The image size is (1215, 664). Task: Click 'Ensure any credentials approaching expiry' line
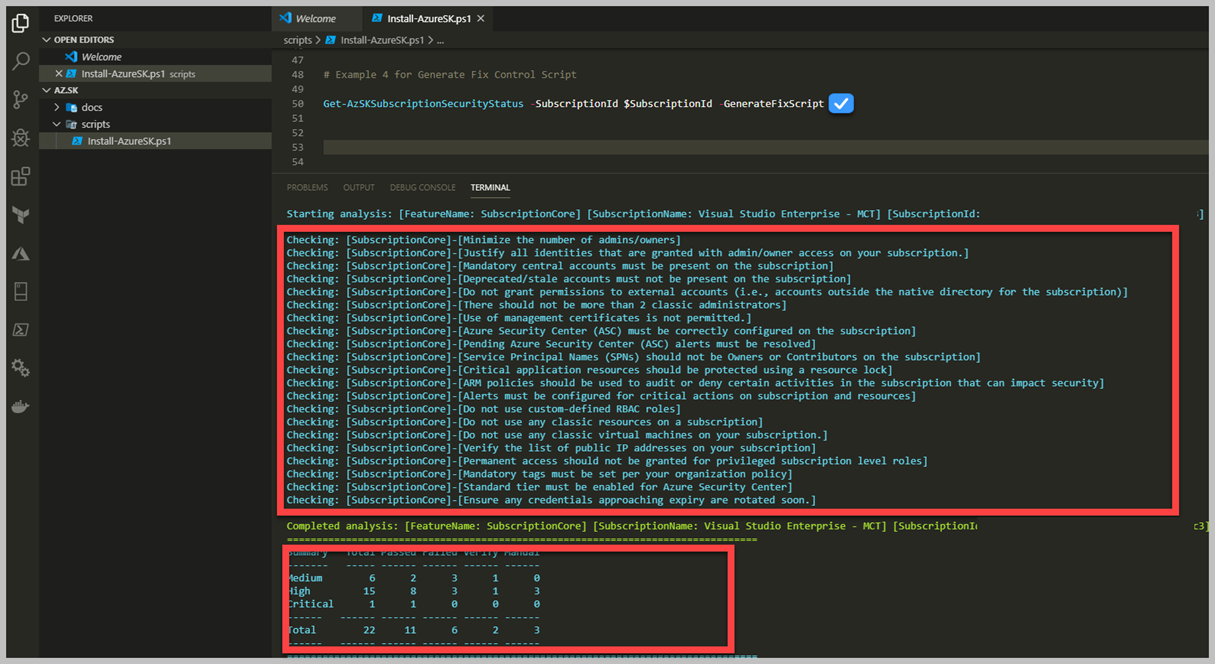[552, 500]
